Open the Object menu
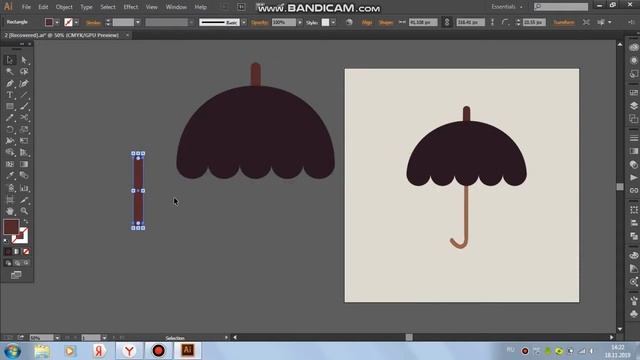This screenshot has width=640, height=360. point(64,7)
